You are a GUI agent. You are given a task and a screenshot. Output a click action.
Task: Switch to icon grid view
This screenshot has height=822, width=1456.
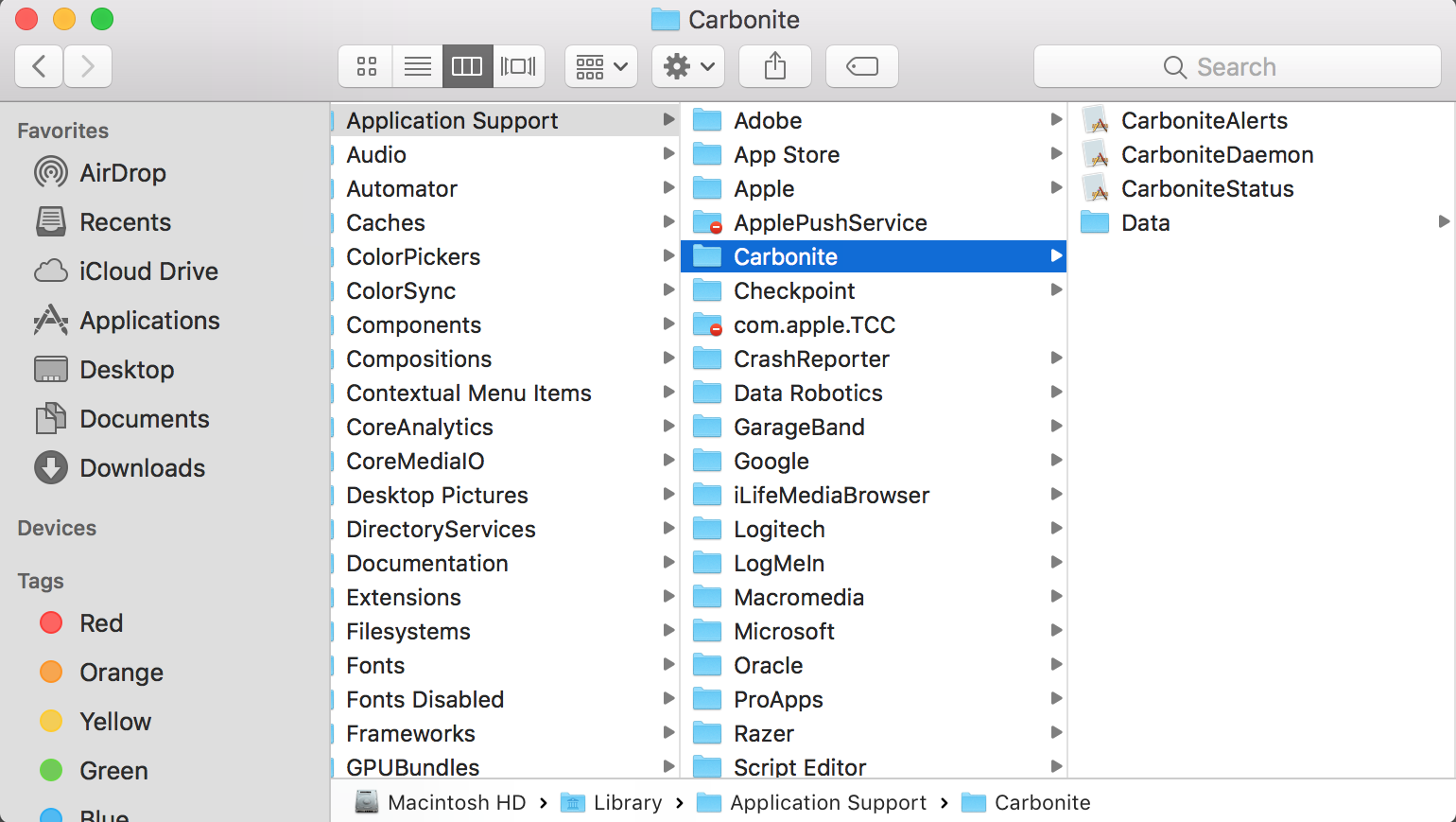(x=366, y=66)
